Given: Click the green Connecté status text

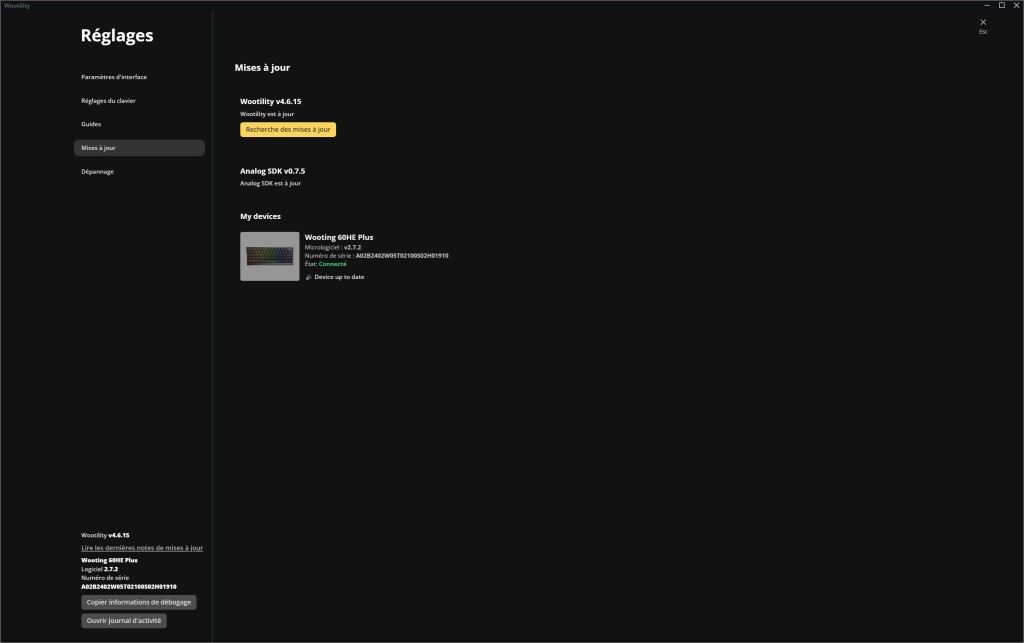Looking at the screenshot, I should point(332,264).
